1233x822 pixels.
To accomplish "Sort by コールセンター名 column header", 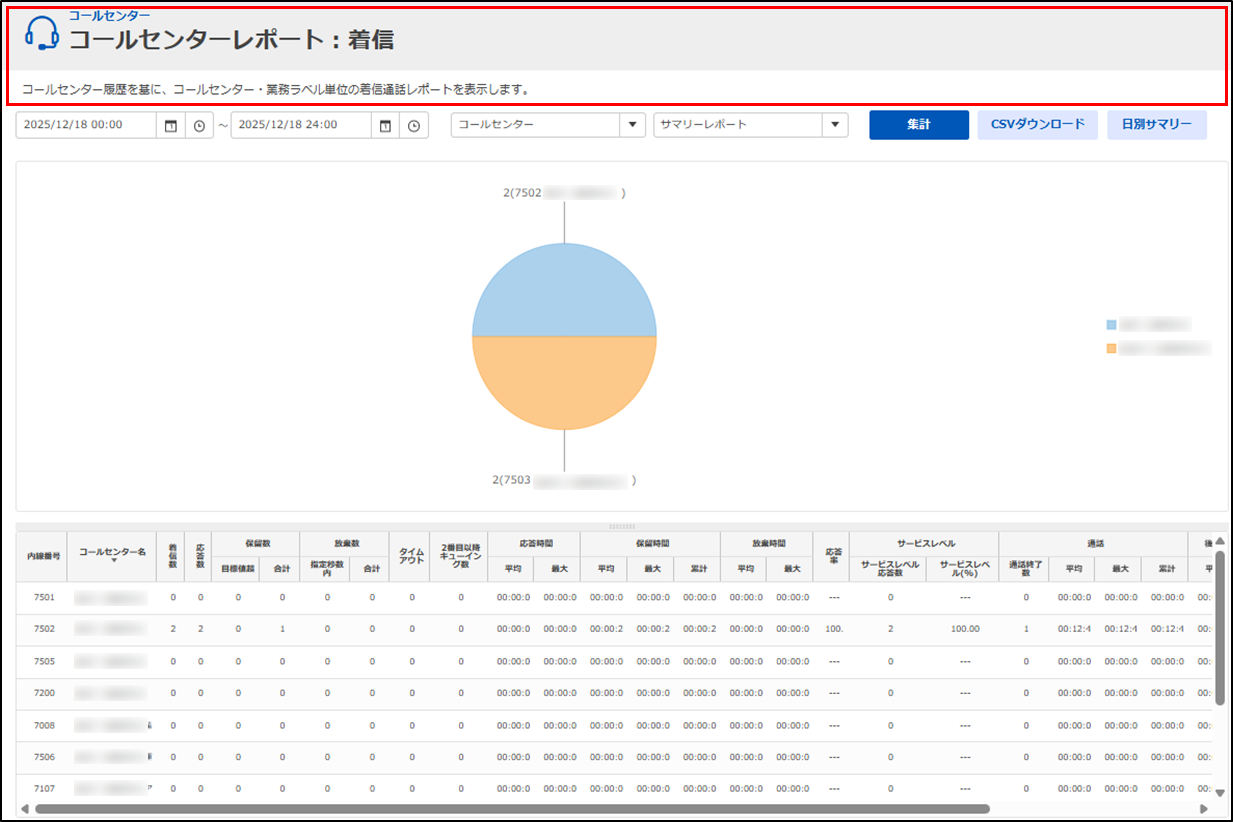I will point(113,553).
